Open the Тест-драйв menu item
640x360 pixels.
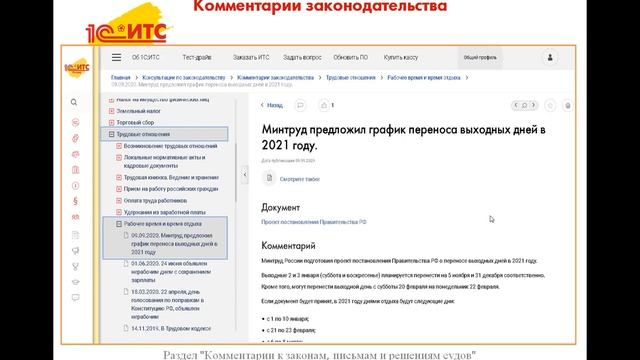tap(197, 58)
